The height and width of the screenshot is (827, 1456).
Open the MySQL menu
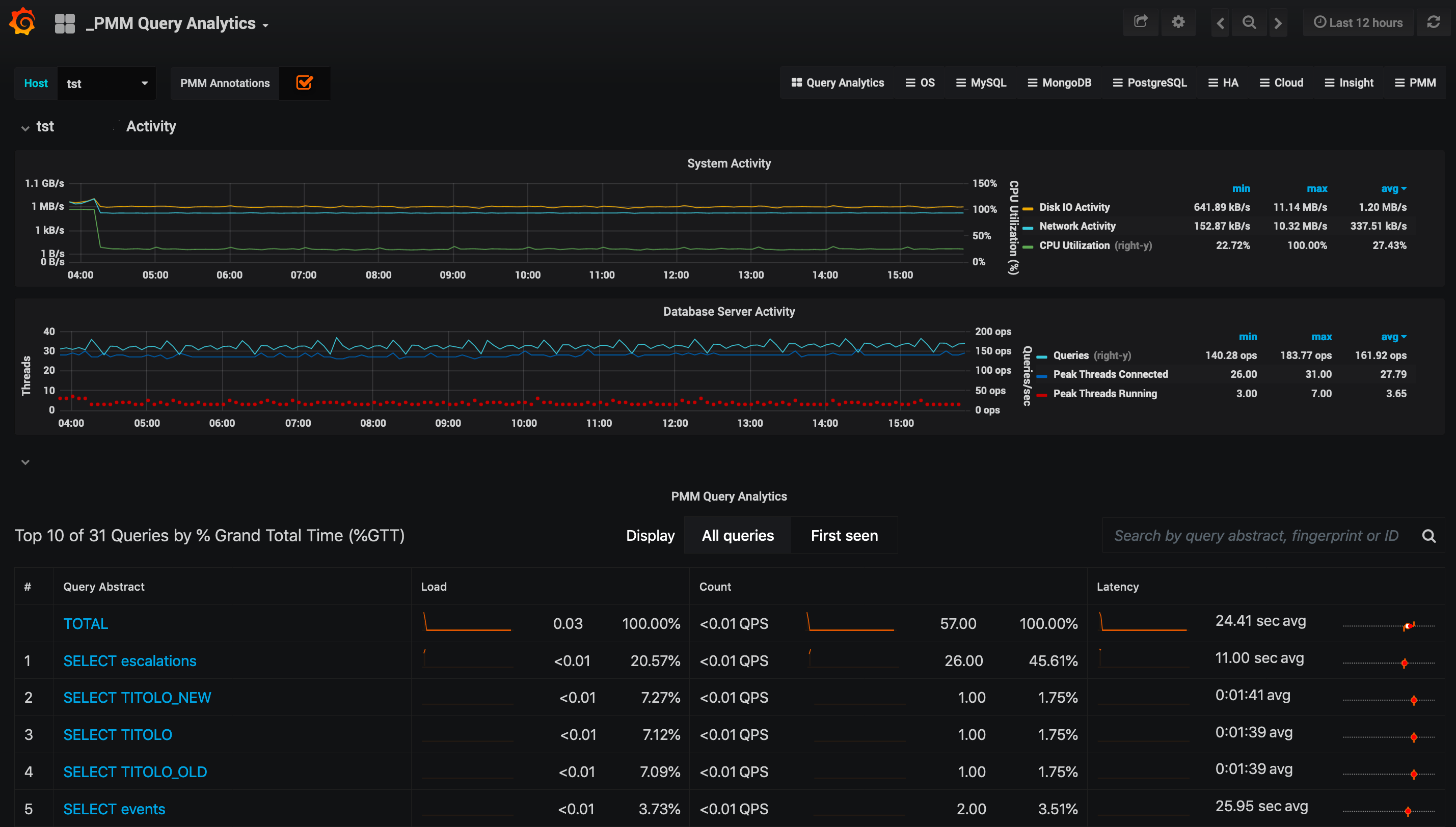(x=981, y=83)
